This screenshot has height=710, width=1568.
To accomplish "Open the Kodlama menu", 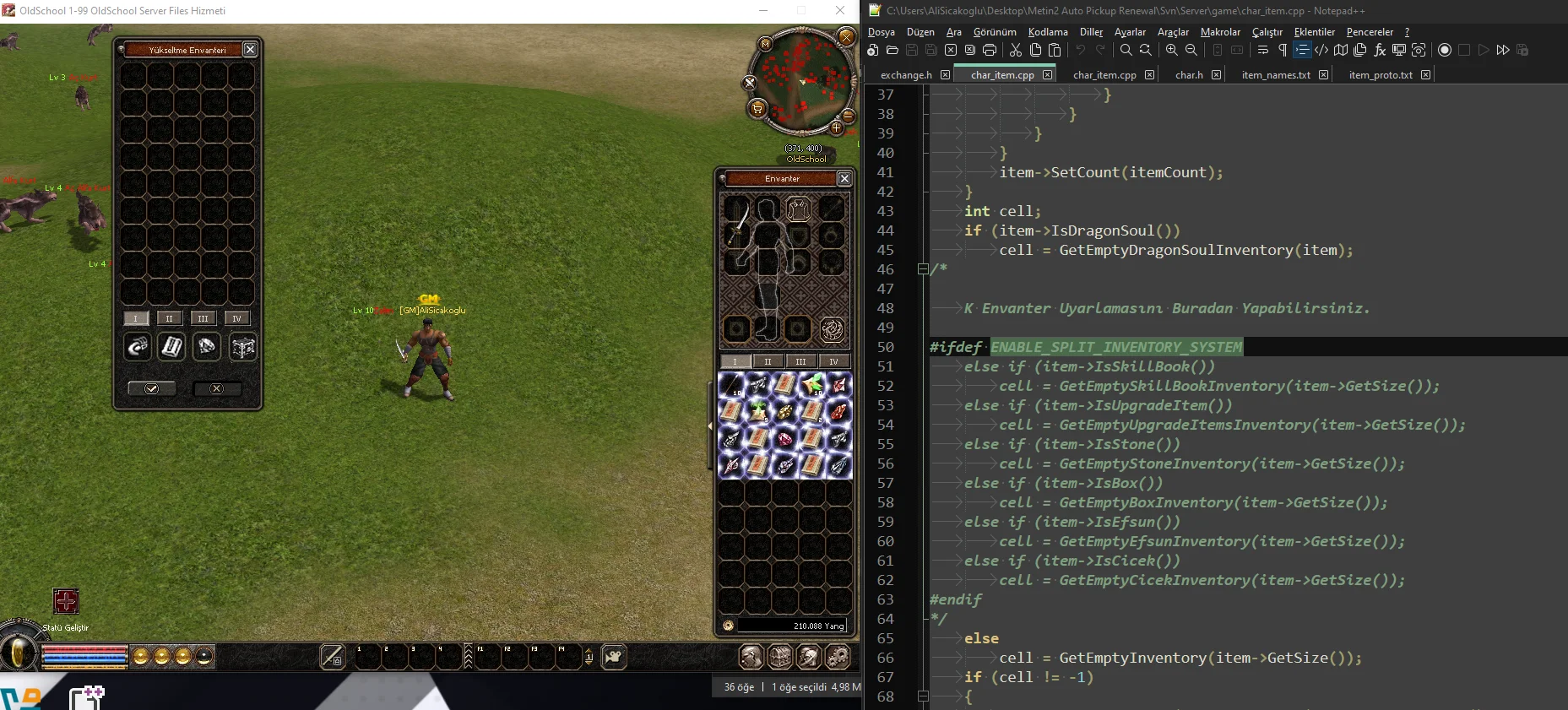I will pyautogui.click(x=1047, y=32).
